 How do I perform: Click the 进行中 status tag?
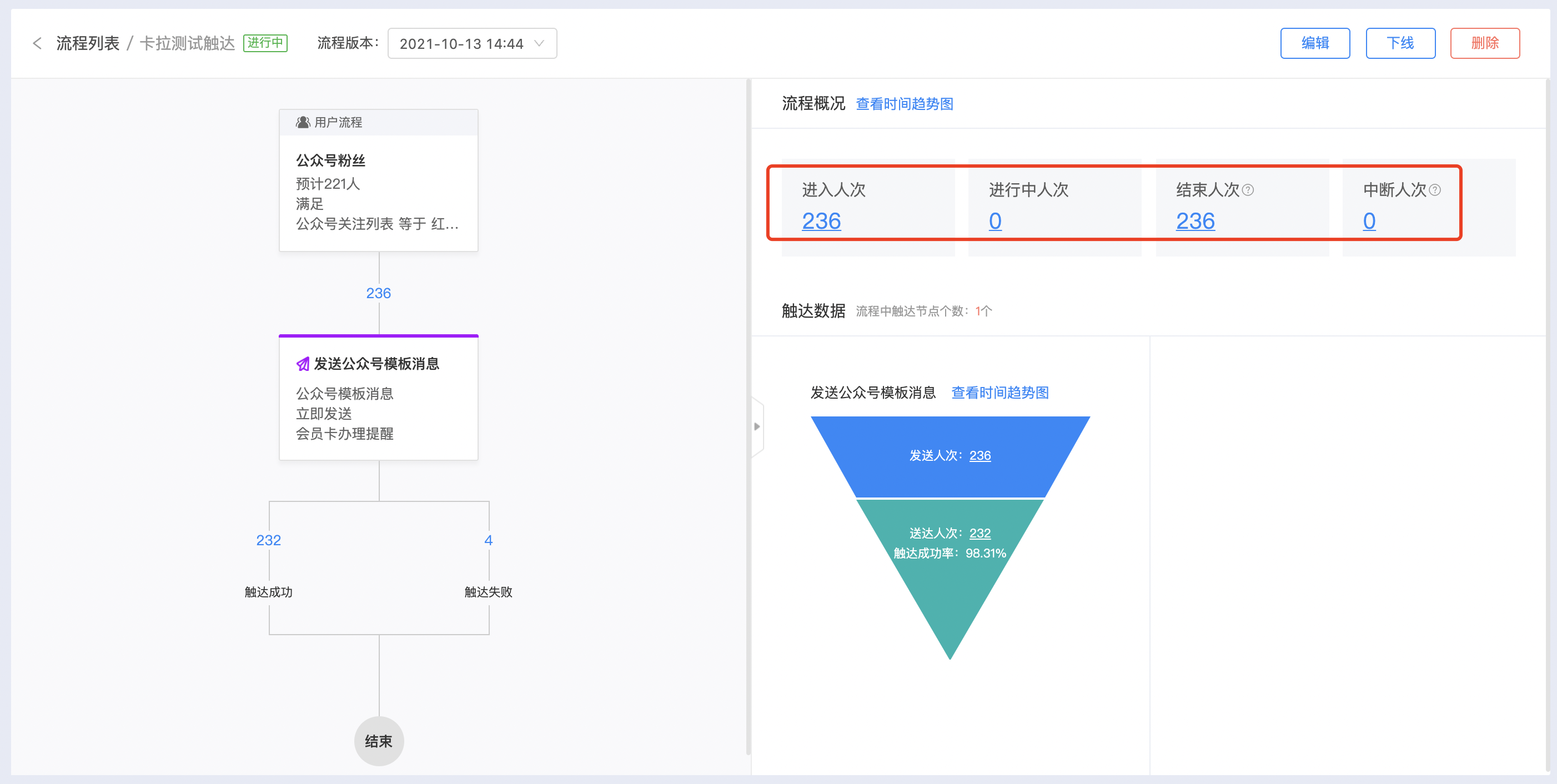coord(265,43)
